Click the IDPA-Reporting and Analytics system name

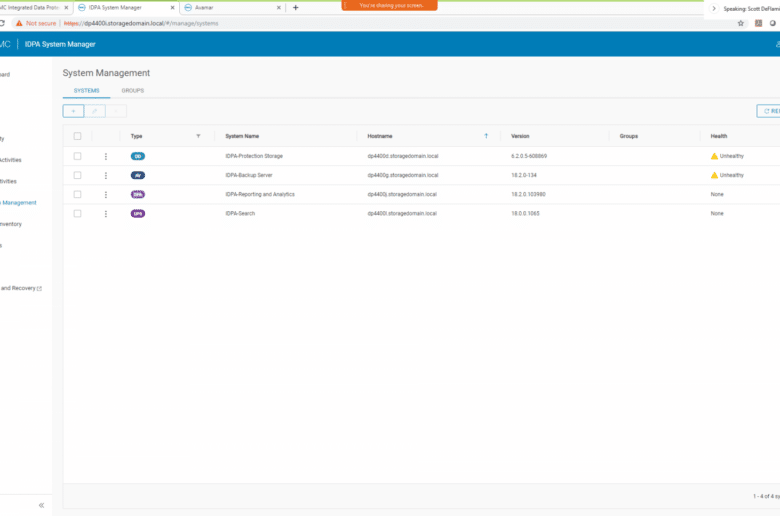[x=260, y=195]
